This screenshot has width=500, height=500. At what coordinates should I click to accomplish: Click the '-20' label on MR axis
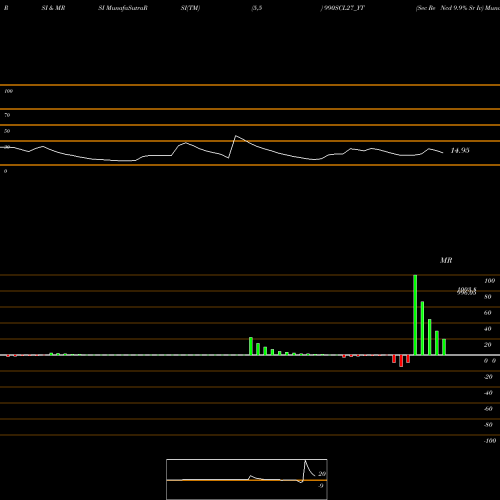[488, 377]
